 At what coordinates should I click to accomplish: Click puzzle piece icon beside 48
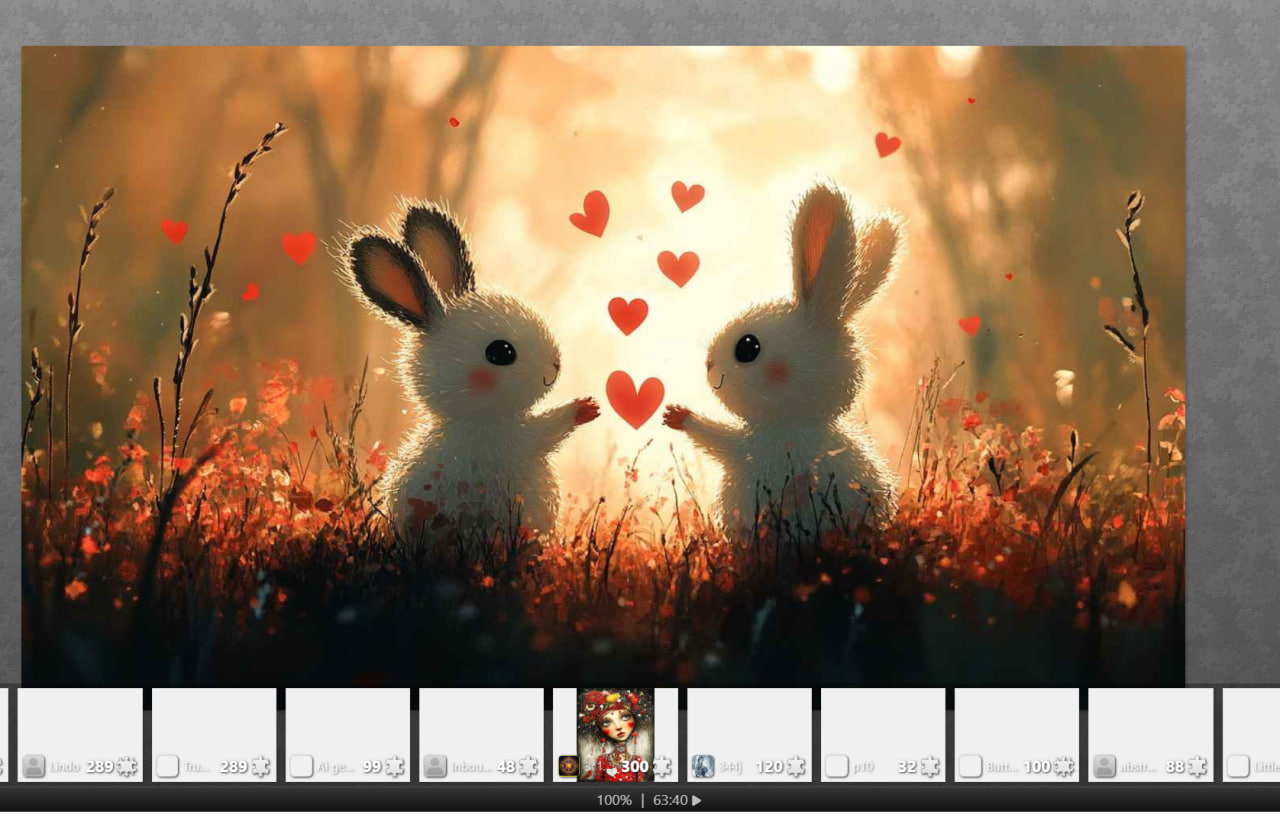pyautogui.click(x=529, y=767)
